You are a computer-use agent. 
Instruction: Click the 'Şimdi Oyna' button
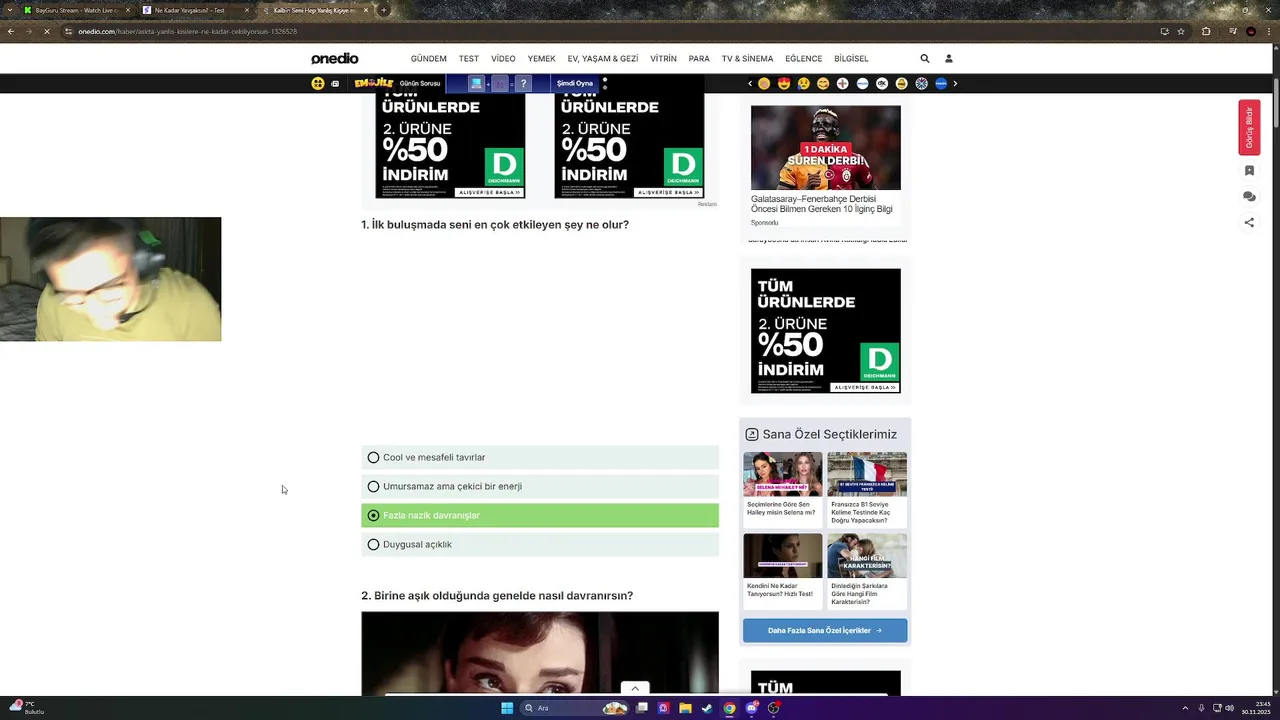pos(575,84)
